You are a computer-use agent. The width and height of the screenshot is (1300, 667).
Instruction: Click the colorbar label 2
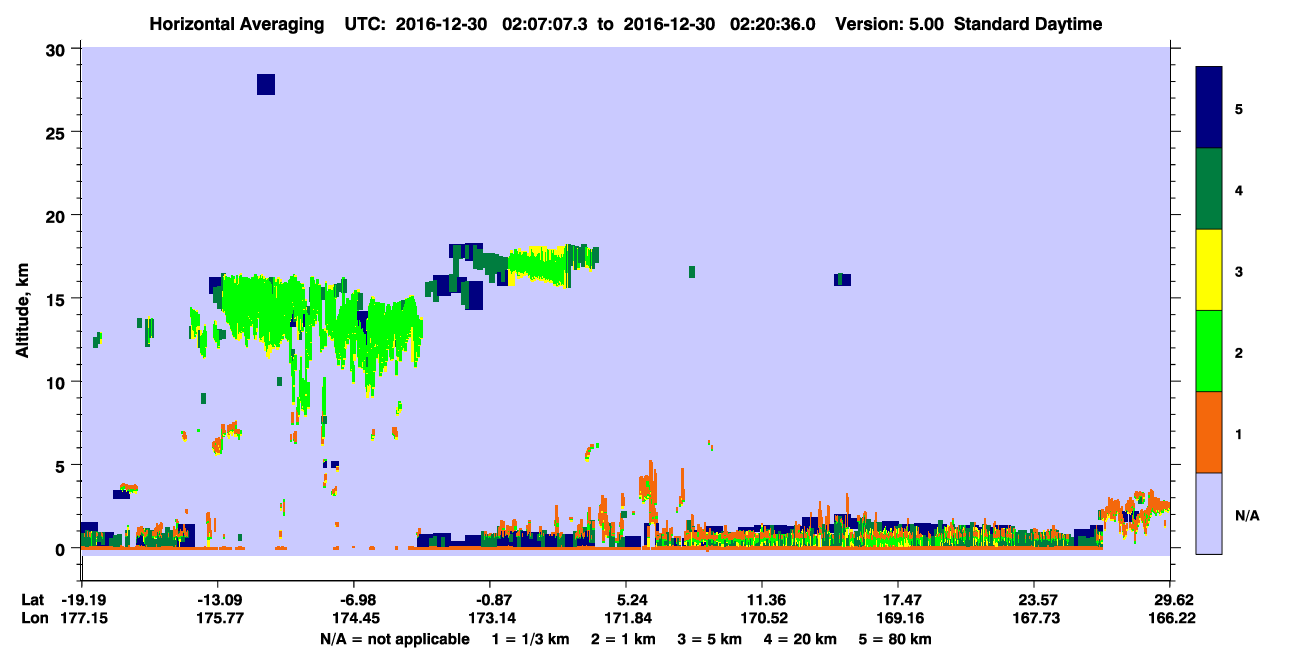click(x=1238, y=352)
